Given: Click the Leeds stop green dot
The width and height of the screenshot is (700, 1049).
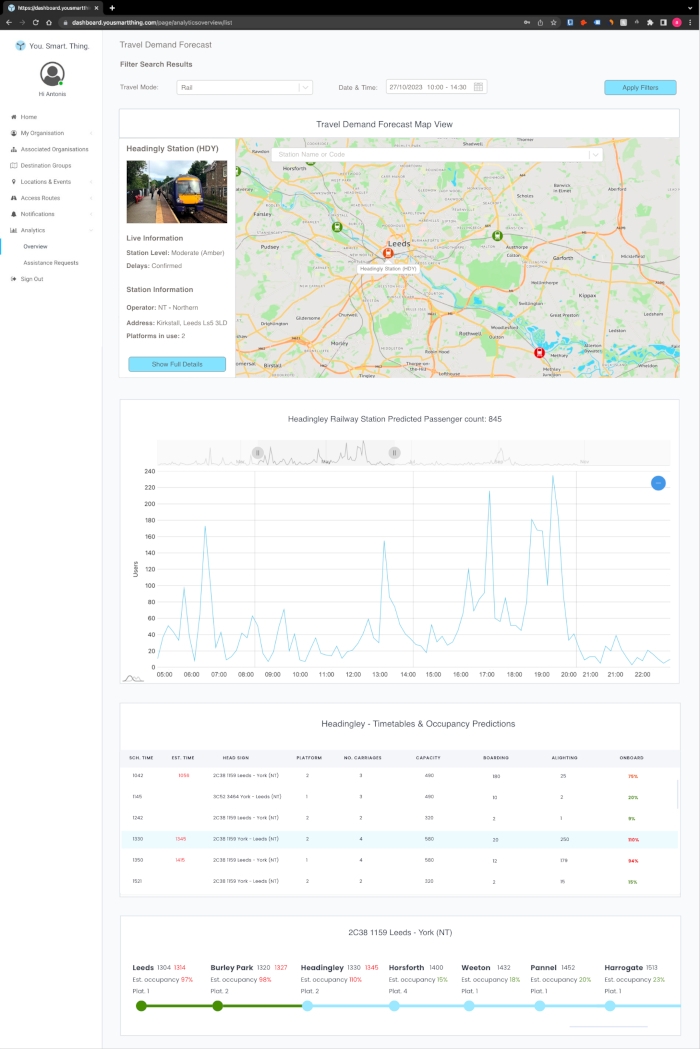Looking at the screenshot, I should coord(141,1006).
